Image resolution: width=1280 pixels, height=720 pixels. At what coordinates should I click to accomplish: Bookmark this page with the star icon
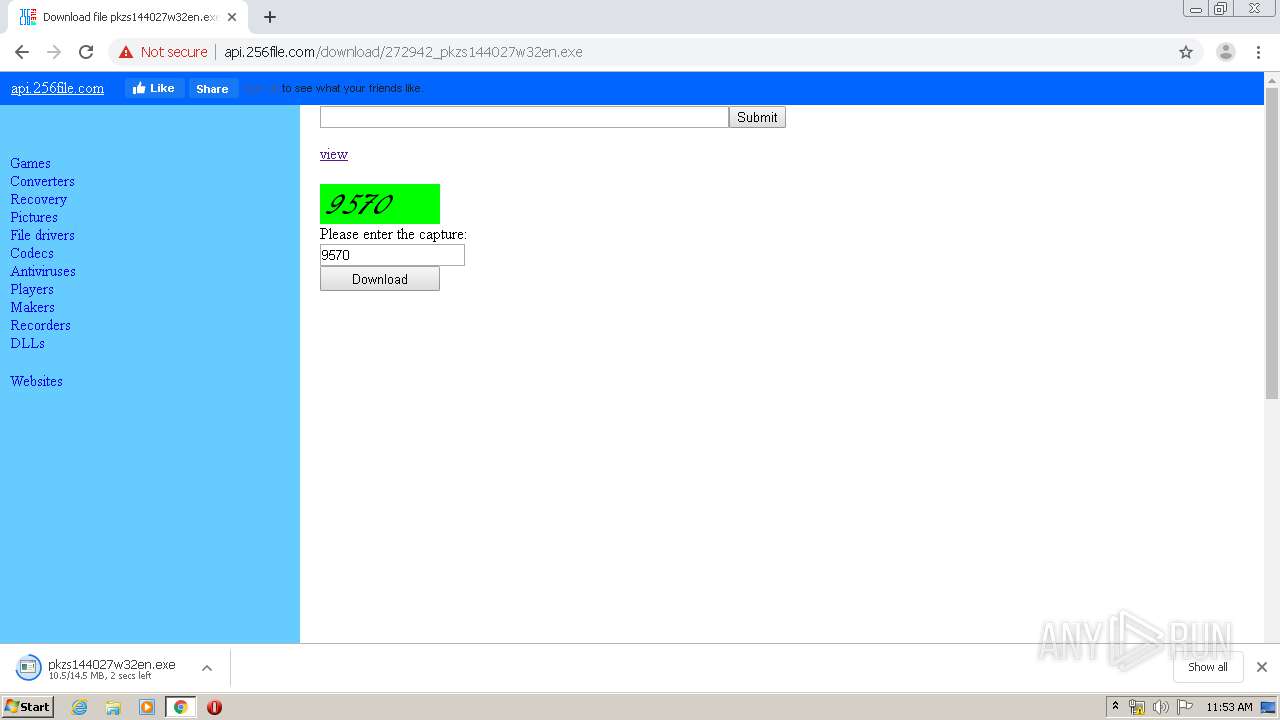(x=1186, y=52)
